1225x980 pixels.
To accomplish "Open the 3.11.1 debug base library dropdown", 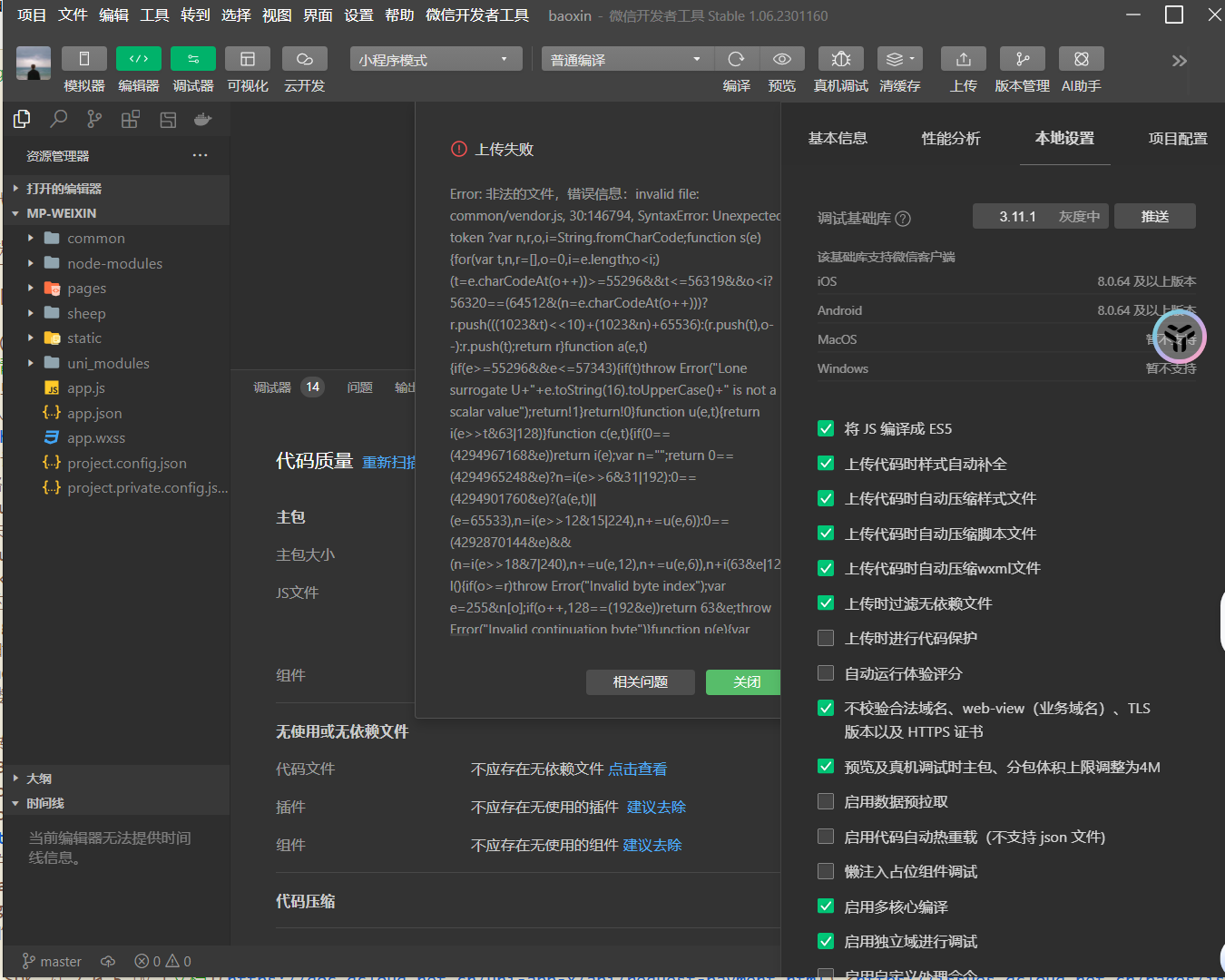I will click(1041, 216).
